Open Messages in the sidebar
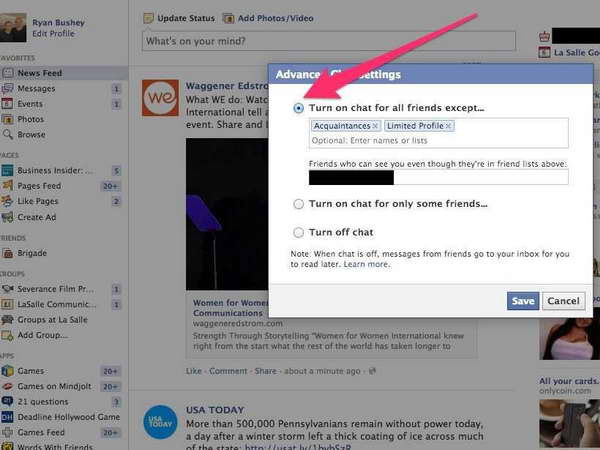Screen dimensions: 600x450 (x=36, y=88)
